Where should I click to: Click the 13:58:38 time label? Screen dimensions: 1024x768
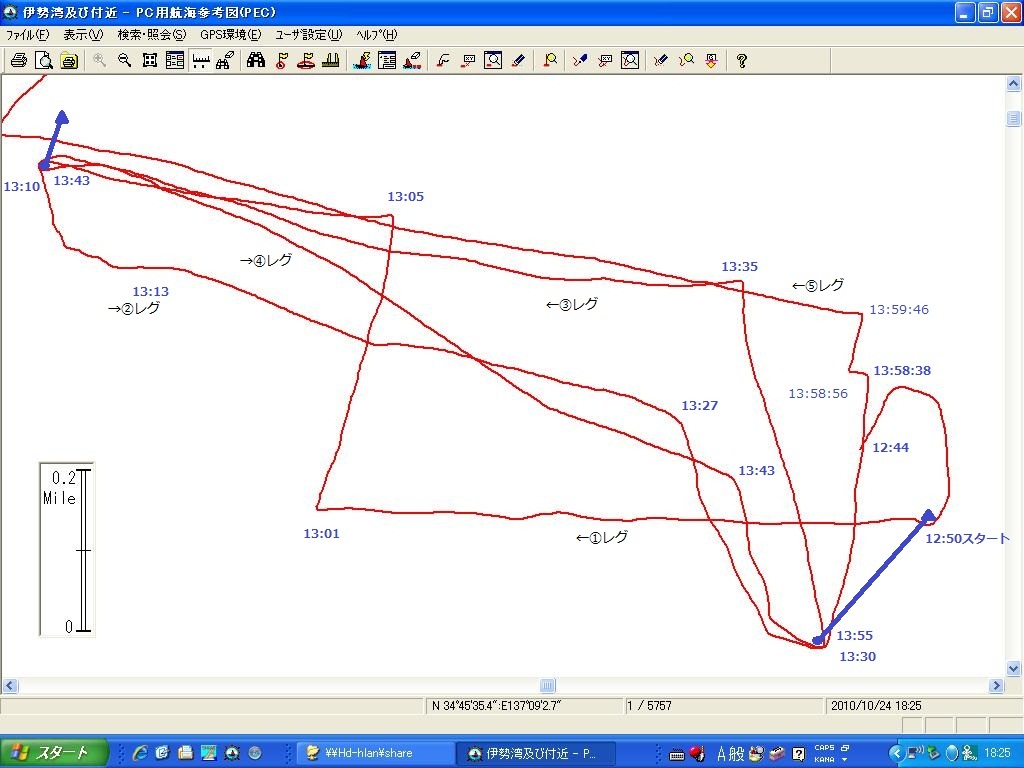click(x=902, y=371)
